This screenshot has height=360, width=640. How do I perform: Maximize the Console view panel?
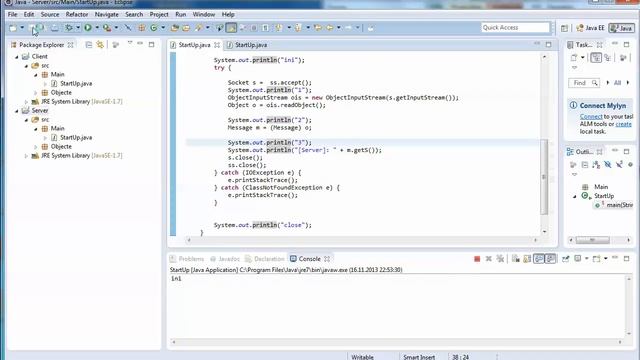(x=627, y=258)
